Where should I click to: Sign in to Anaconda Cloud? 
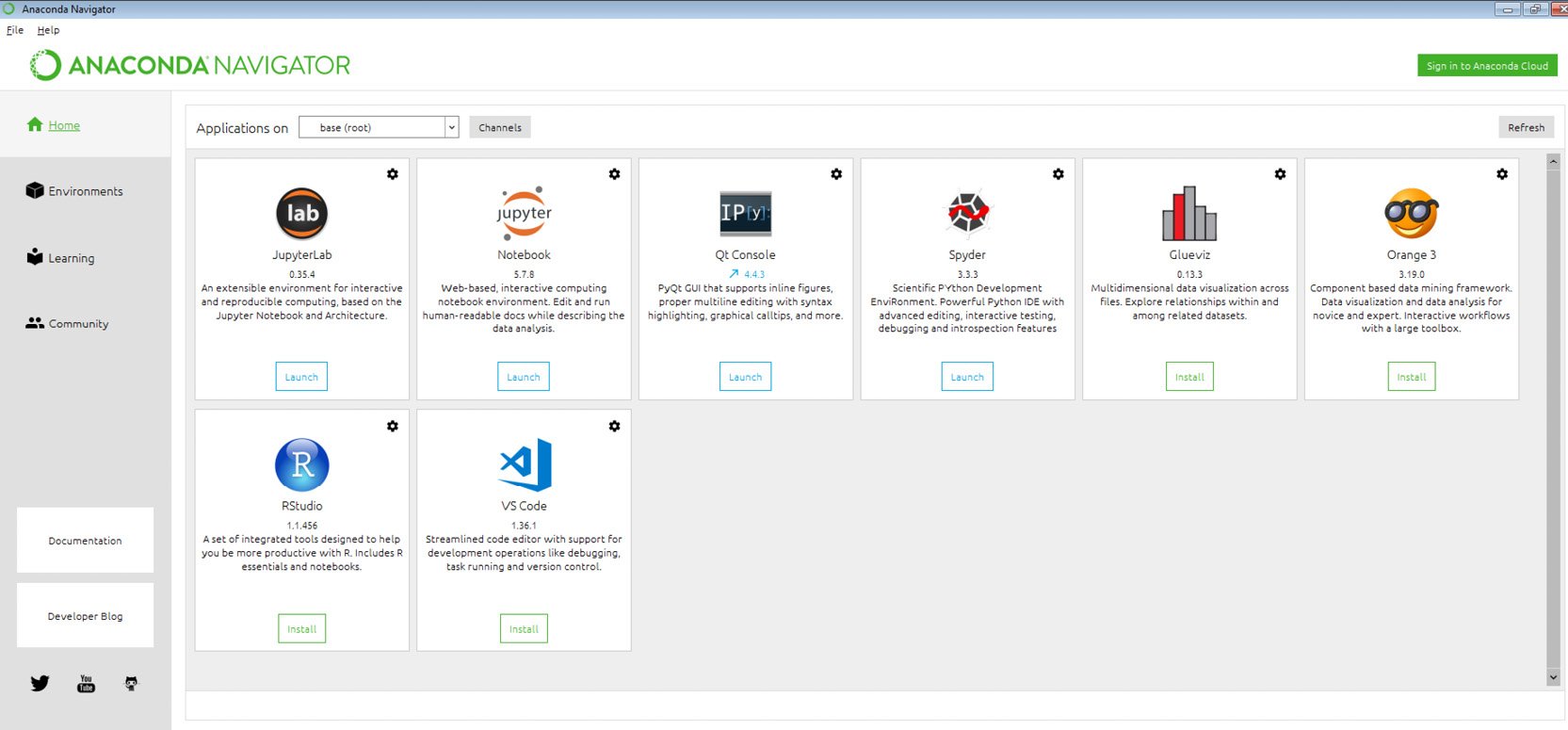click(1487, 66)
